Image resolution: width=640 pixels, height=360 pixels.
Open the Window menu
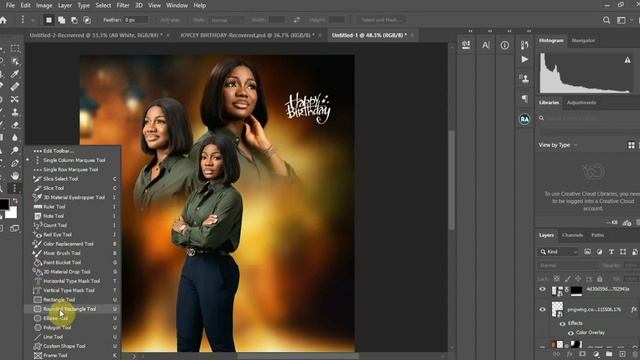pos(177,5)
